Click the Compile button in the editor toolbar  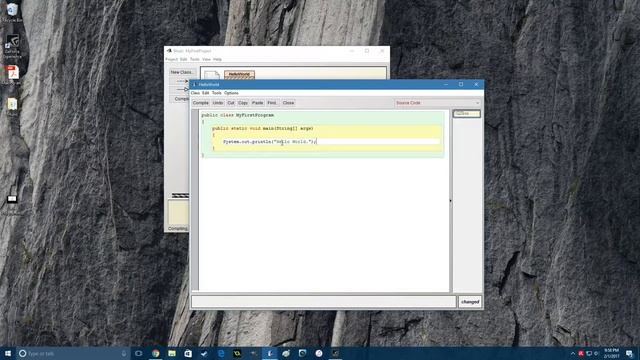[200, 103]
